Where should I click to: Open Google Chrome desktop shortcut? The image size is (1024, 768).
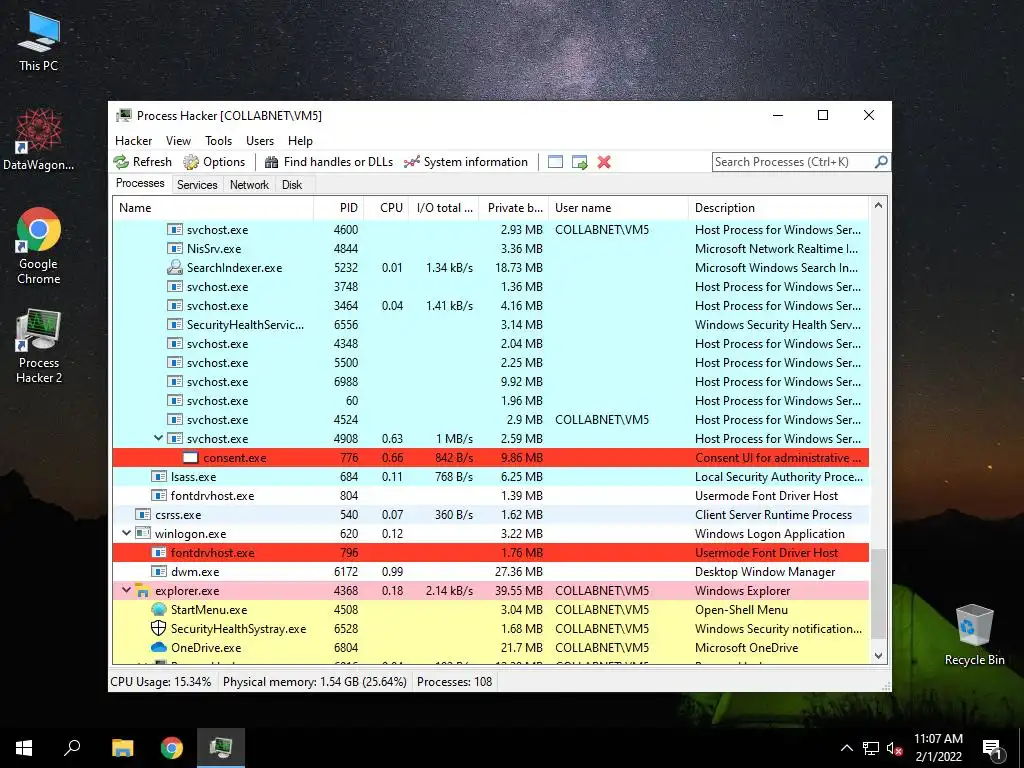click(38, 246)
